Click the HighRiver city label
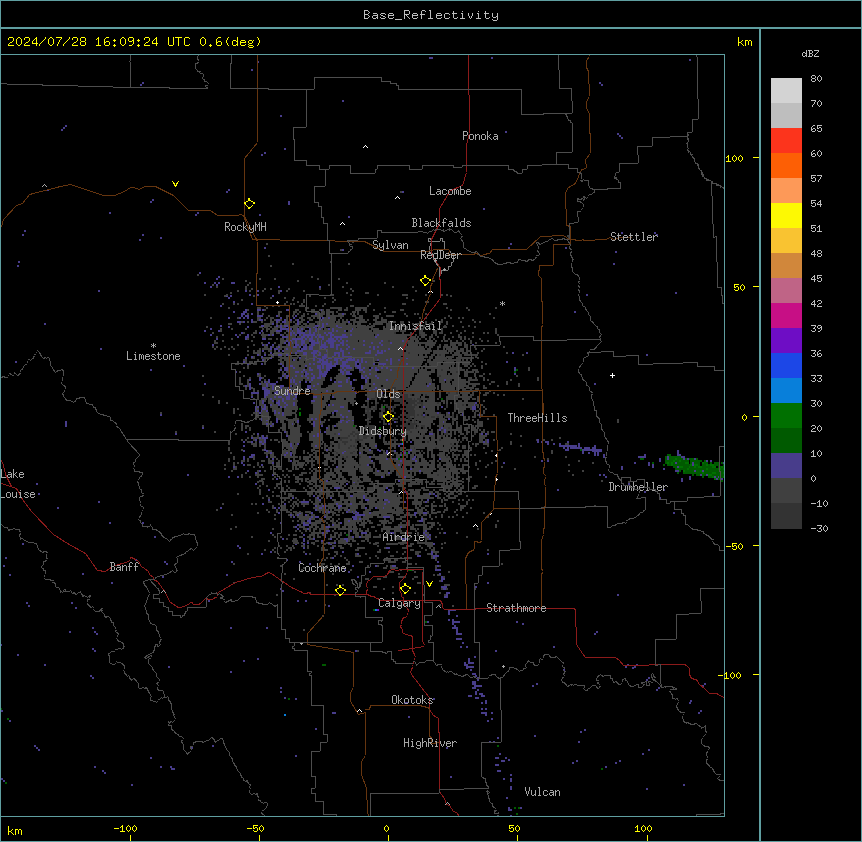Screen dimensions: 862x842 point(430,743)
